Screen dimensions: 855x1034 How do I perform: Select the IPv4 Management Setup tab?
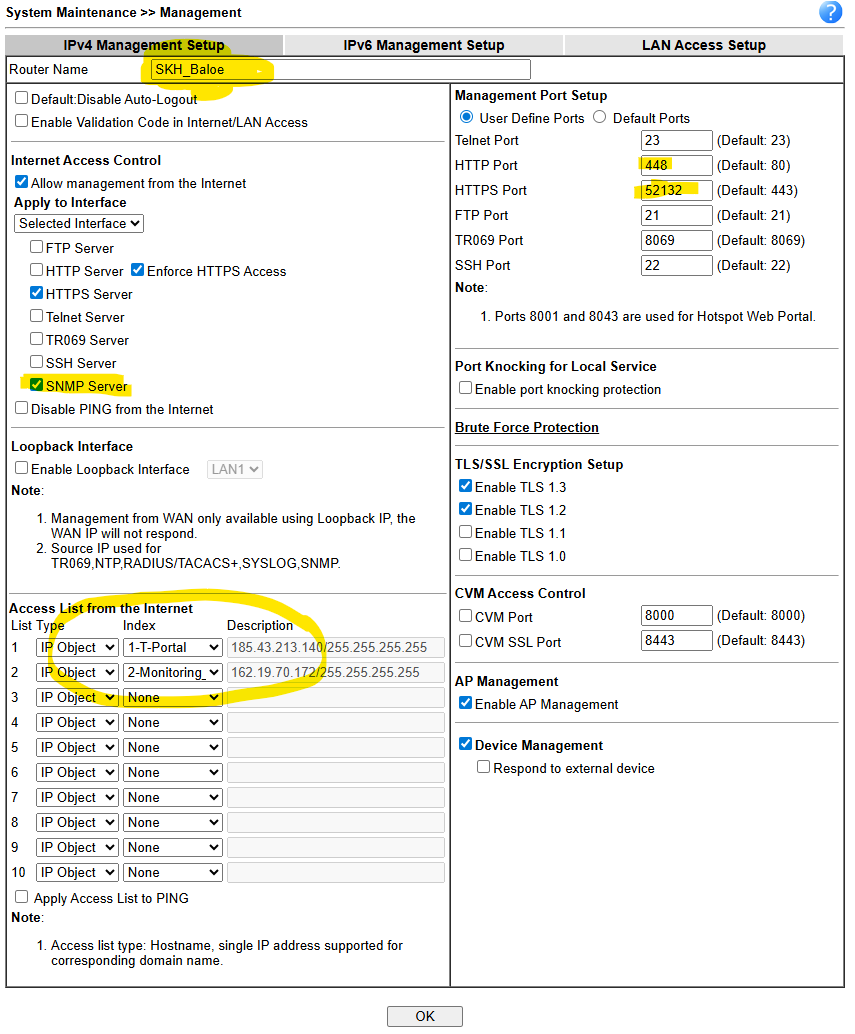(144, 45)
